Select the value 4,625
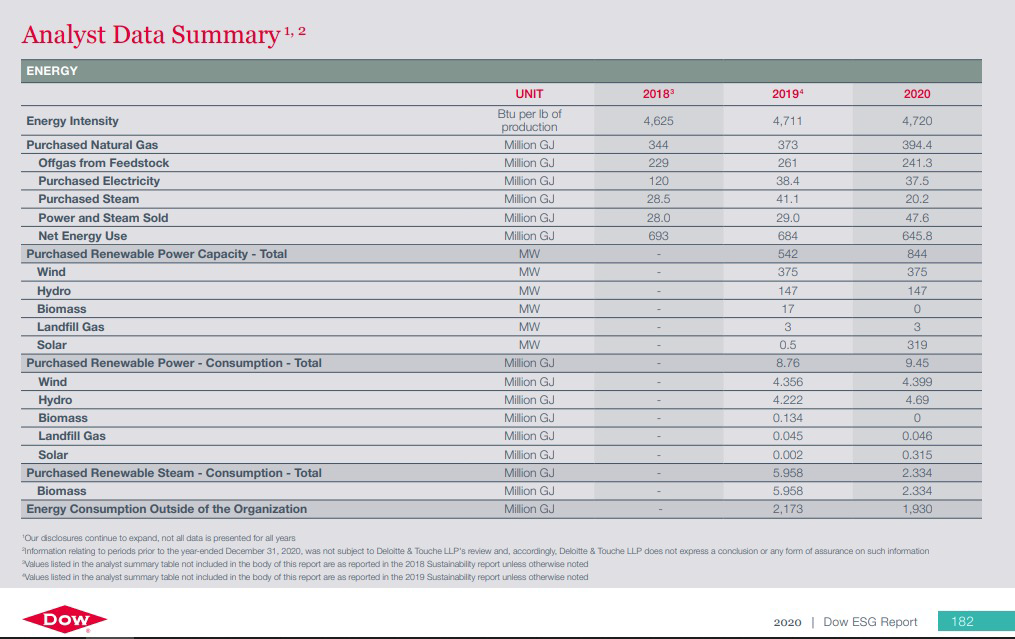Screen dimensions: 1015x639 [x=658, y=121]
